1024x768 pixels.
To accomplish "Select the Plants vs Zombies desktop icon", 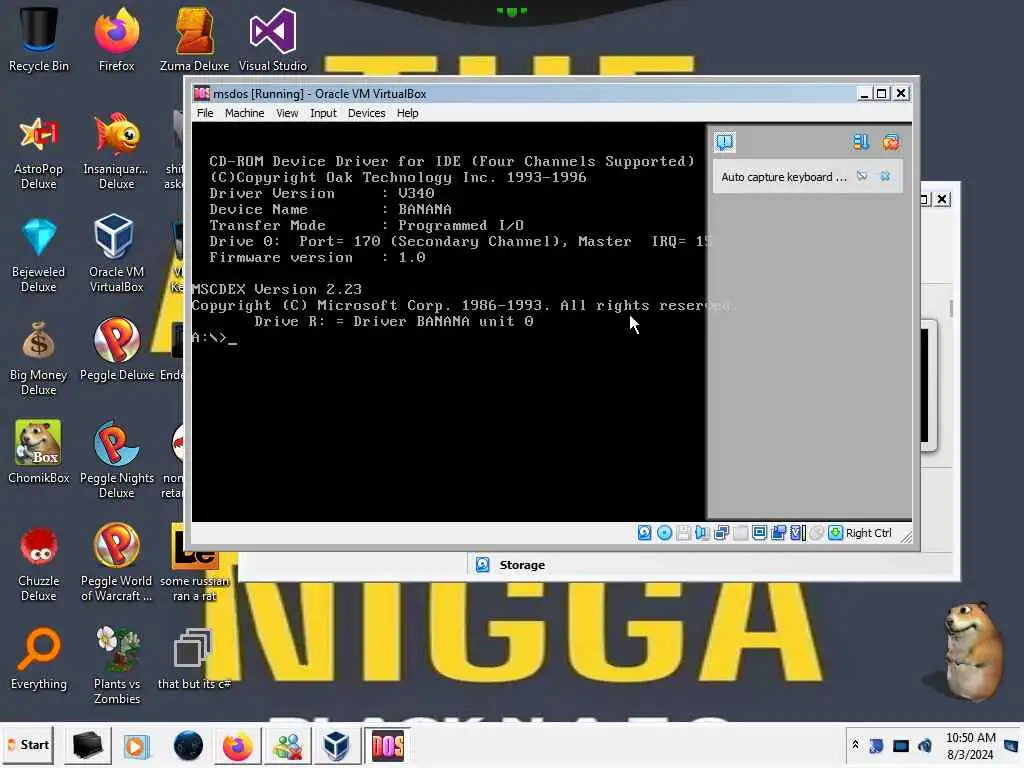I will click(x=116, y=665).
